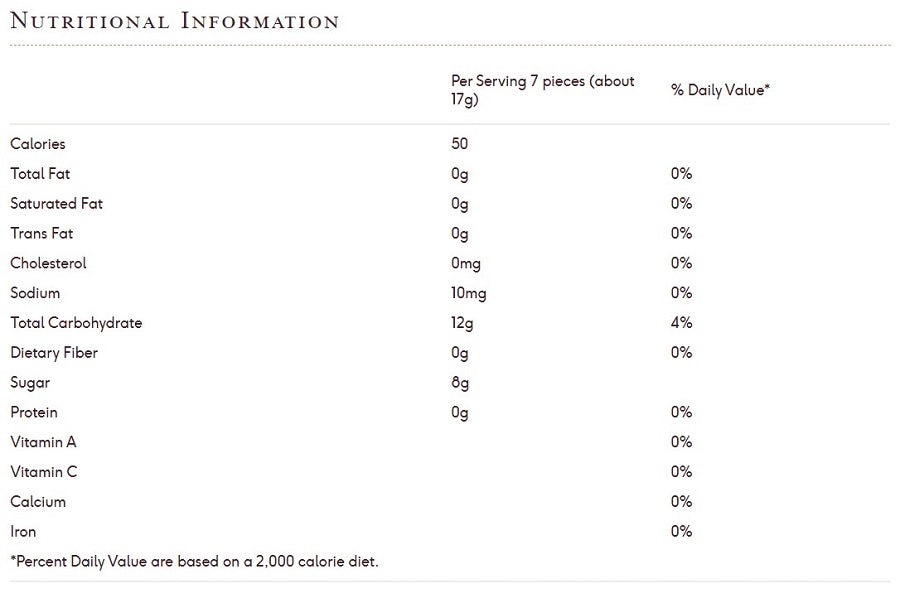900x598 pixels.
Task: Click the Calories value of 50
Action: pyautogui.click(x=459, y=144)
